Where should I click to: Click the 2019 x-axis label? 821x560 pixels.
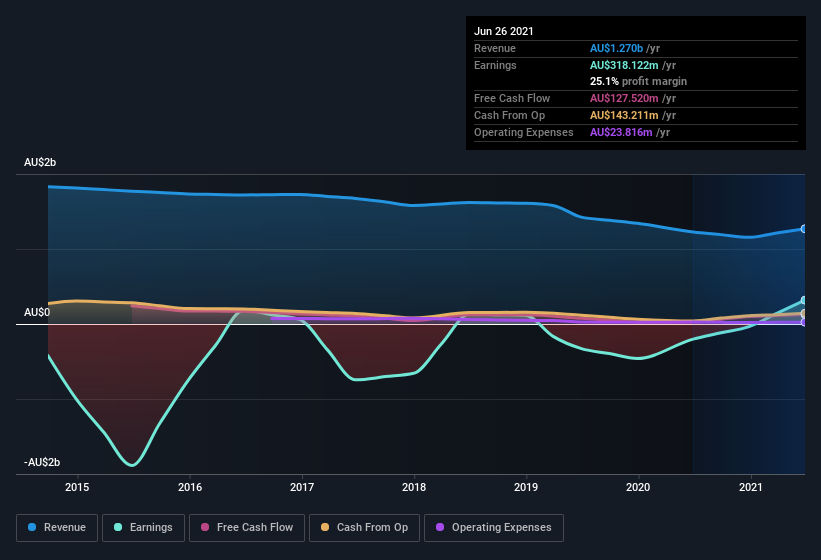click(526, 487)
